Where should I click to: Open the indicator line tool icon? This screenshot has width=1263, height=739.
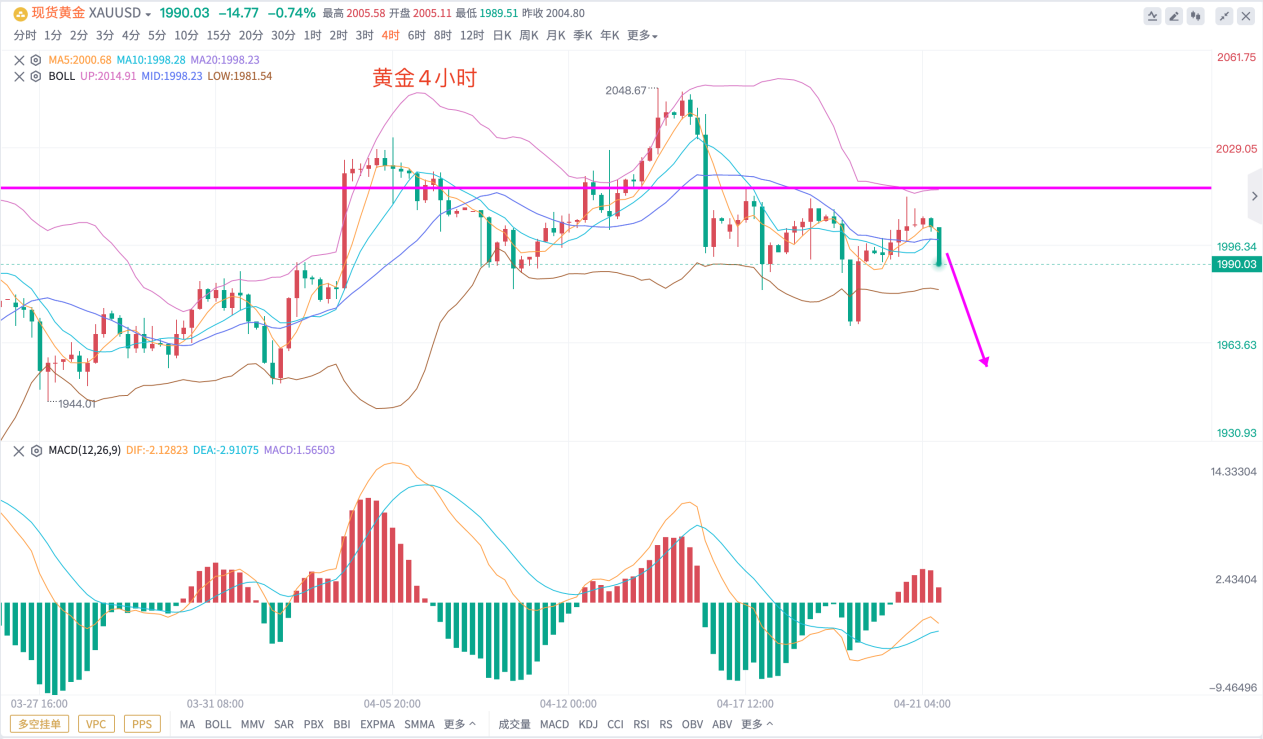tap(1153, 16)
